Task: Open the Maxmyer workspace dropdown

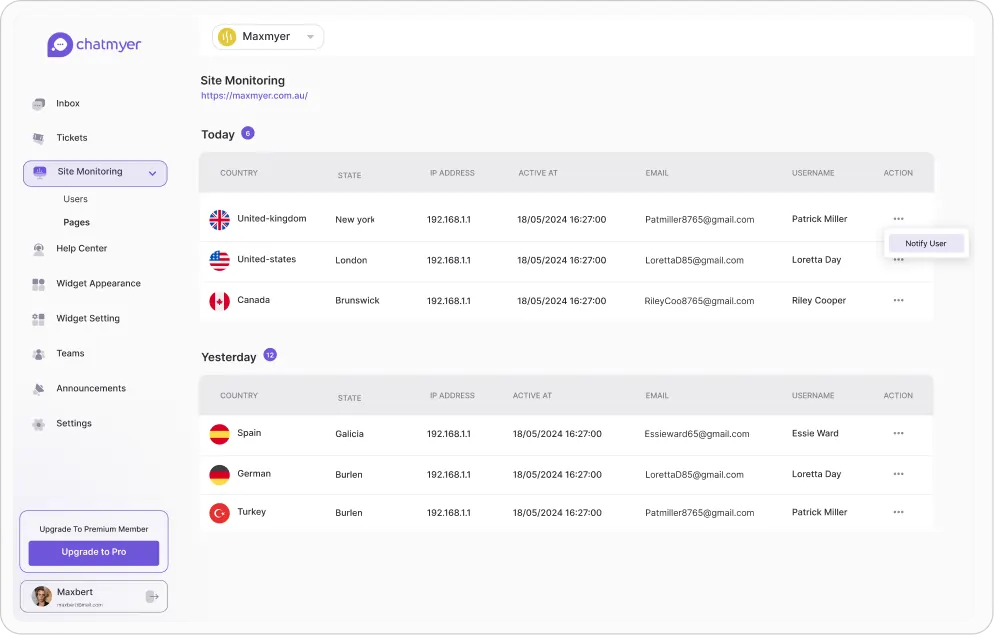Action: coord(268,37)
